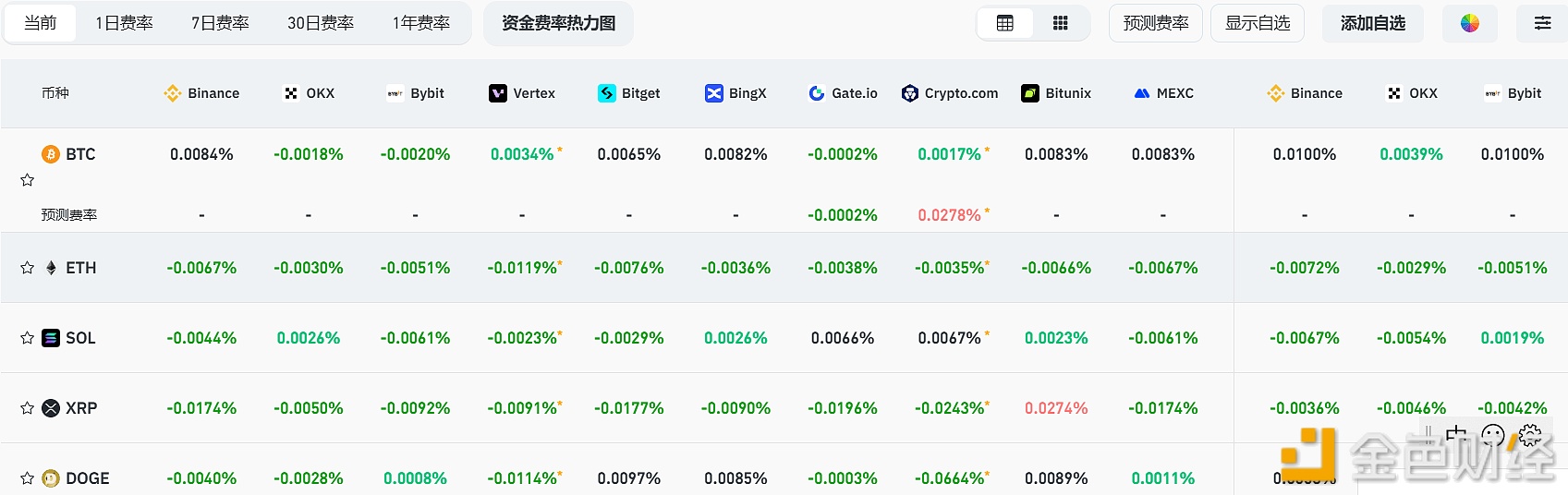1568x495 pixels.
Task: Favorite ETH with the star
Action: [x=28, y=268]
